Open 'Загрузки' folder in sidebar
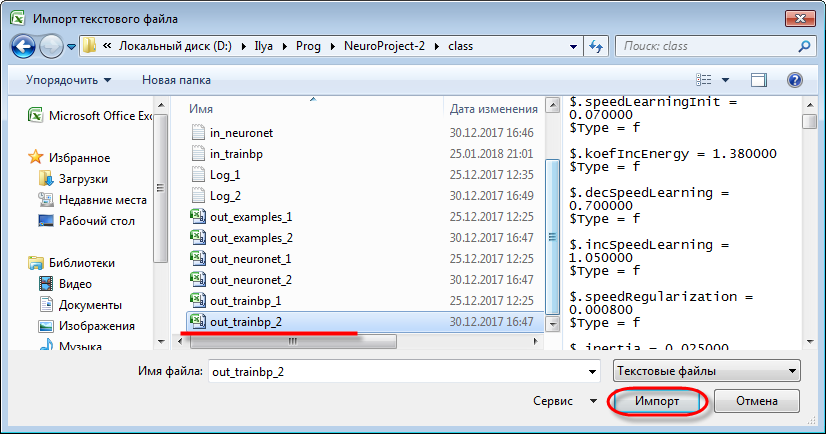The width and height of the screenshot is (826, 434). 73,179
